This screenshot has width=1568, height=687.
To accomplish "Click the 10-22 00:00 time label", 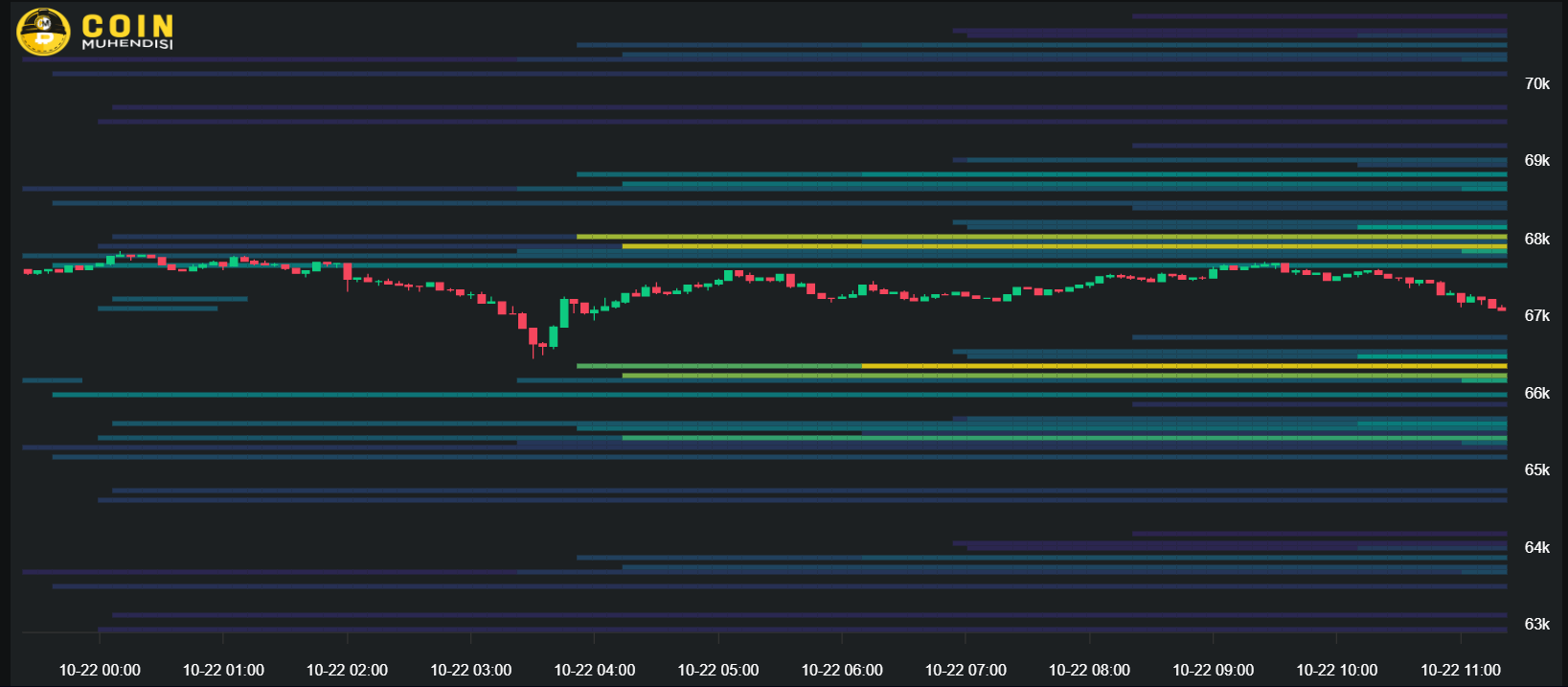I will (100, 670).
